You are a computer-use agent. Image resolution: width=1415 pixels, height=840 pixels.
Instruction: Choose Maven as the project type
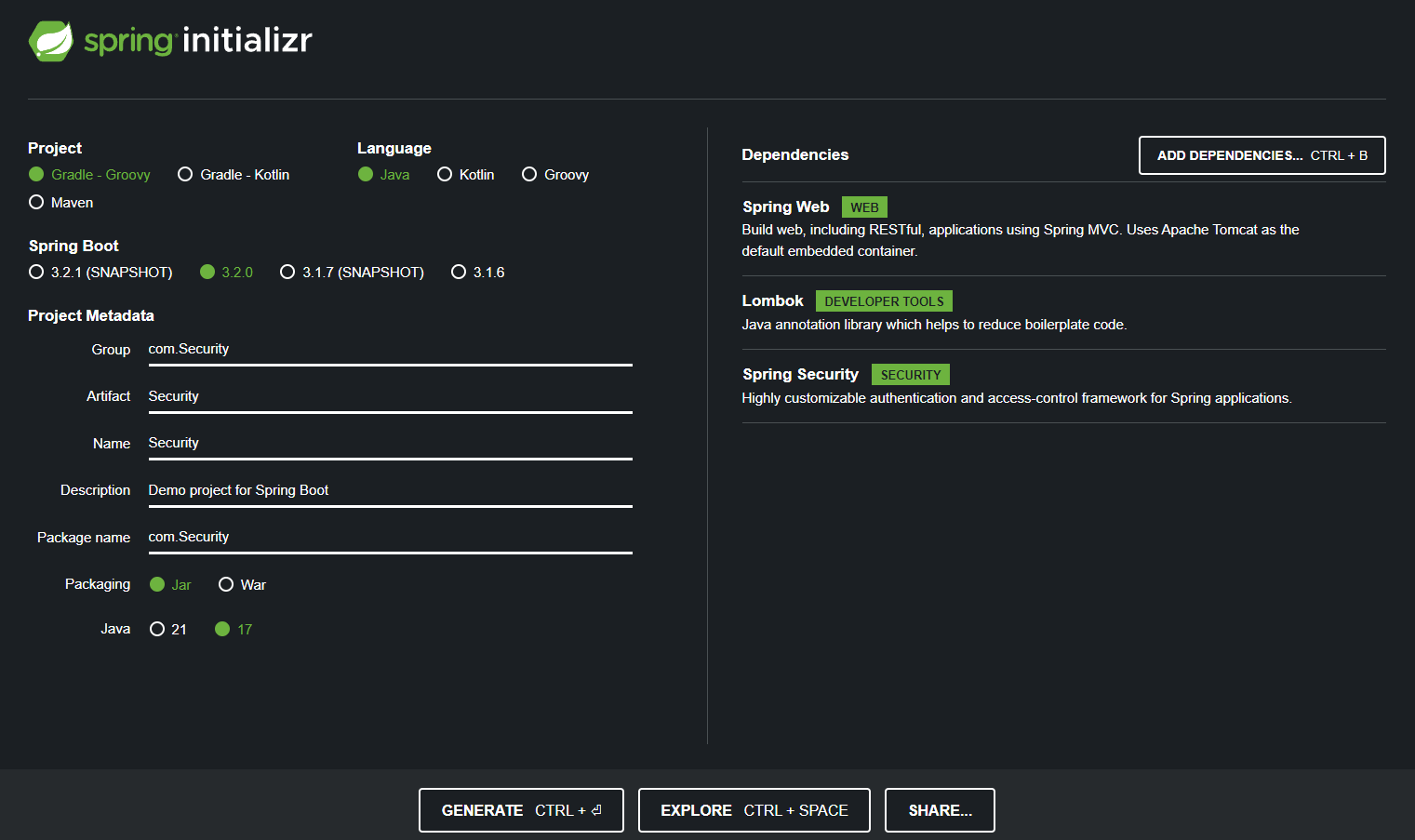tap(61, 203)
